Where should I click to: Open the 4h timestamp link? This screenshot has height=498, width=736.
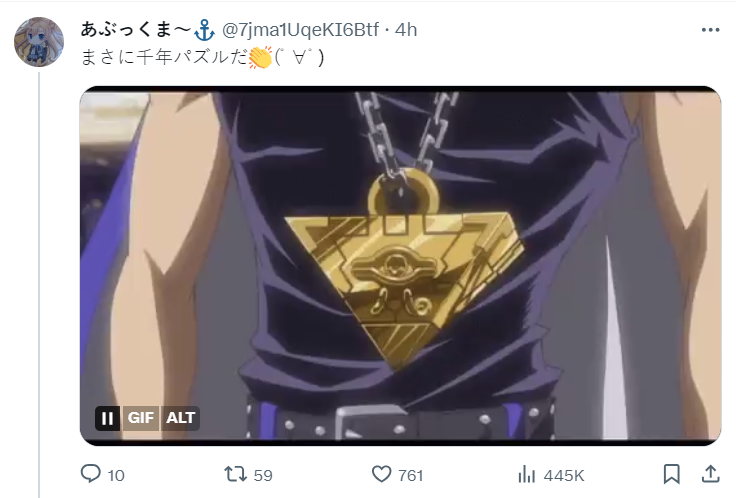pos(406,30)
